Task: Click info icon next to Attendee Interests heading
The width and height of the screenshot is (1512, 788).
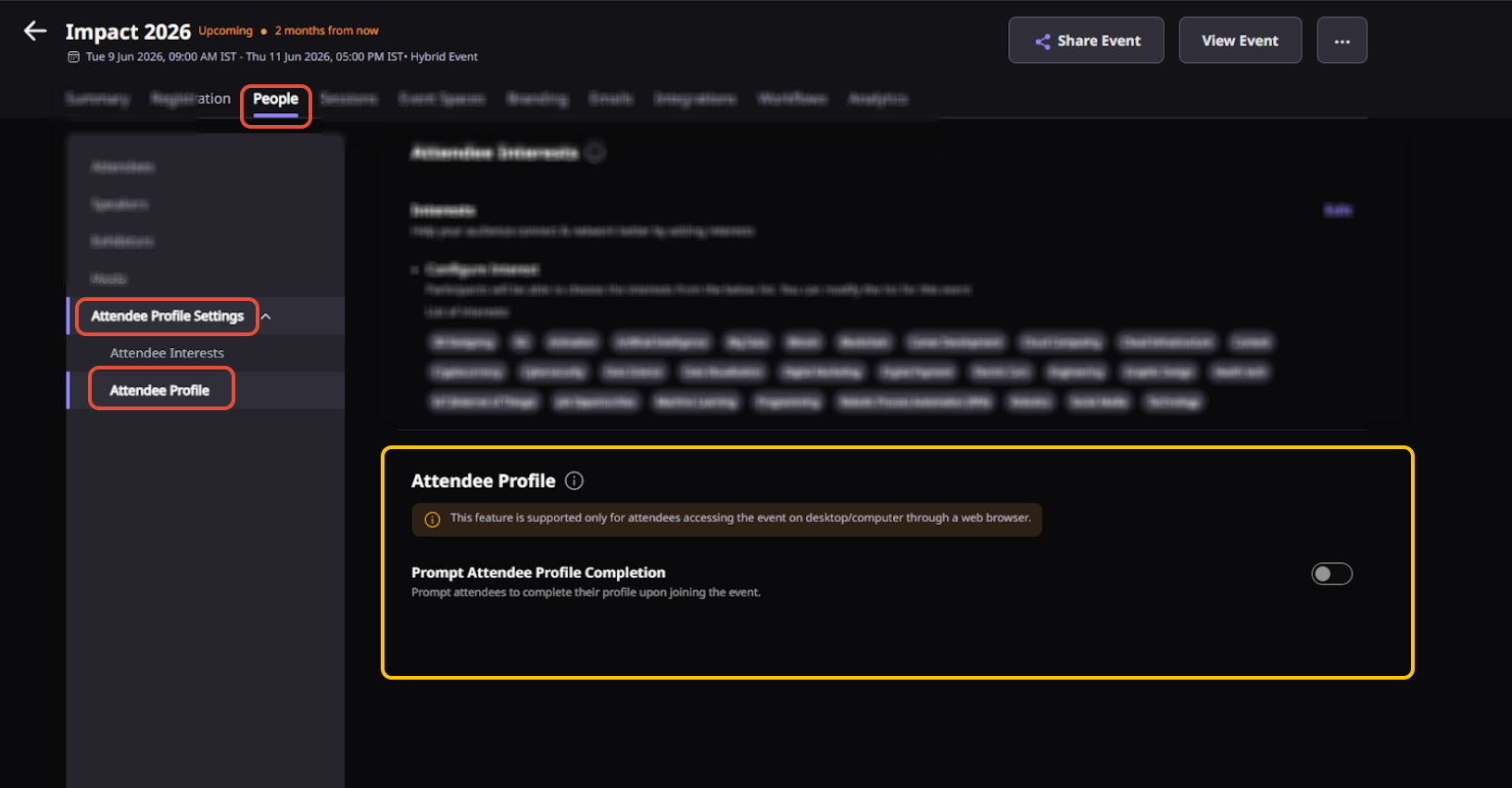Action: click(596, 153)
